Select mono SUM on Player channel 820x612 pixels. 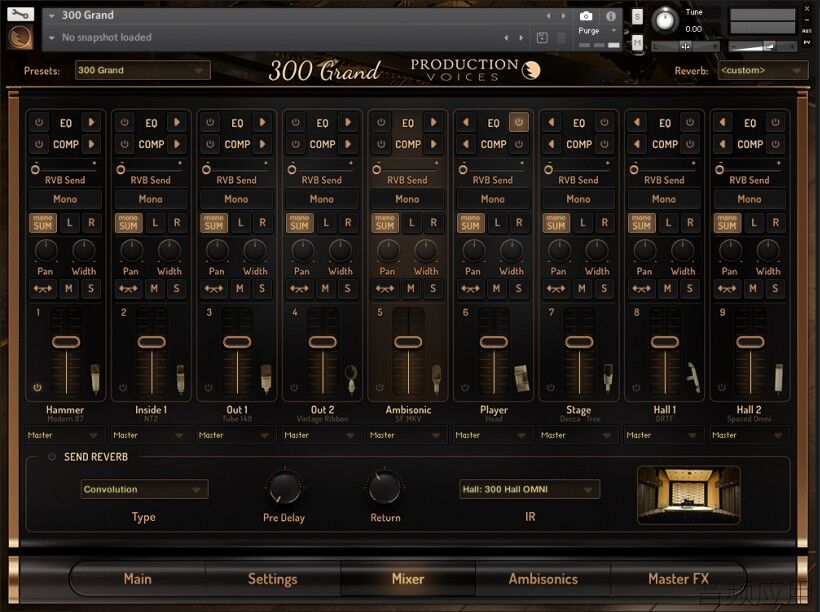click(470, 223)
